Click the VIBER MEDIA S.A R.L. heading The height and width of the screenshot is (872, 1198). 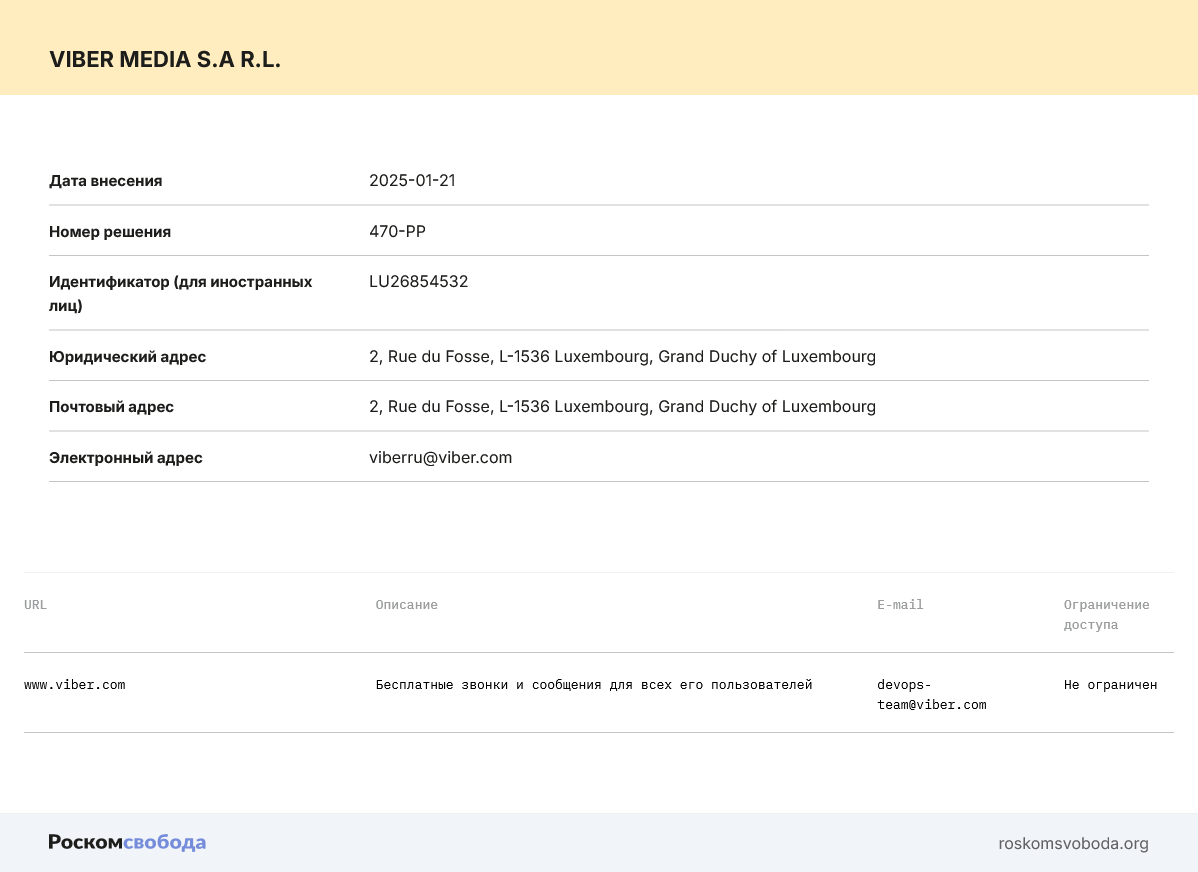click(165, 60)
